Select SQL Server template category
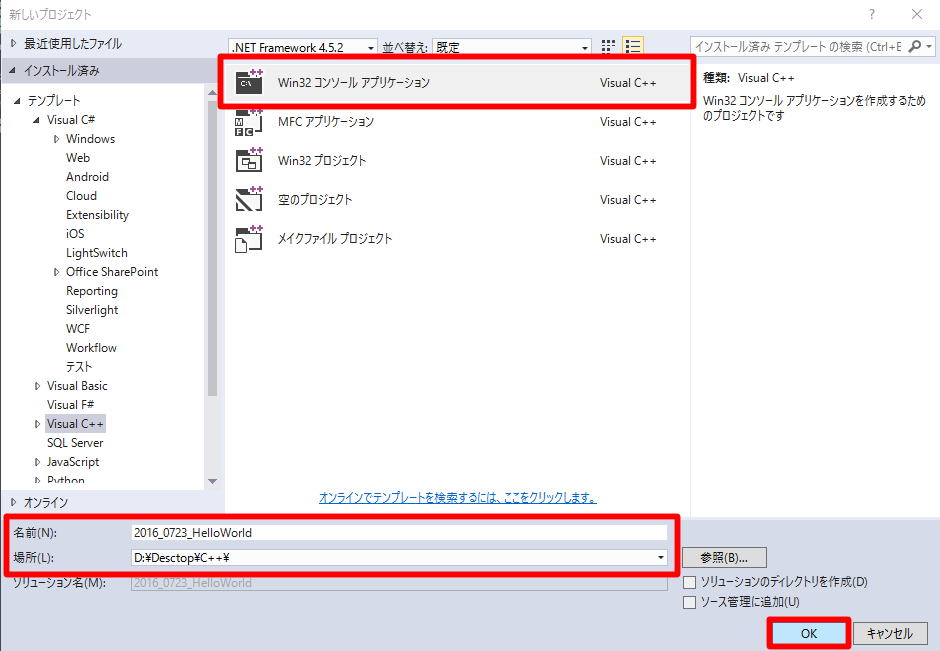Viewport: 940px width, 651px height. pyautogui.click(x=75, y=443)
